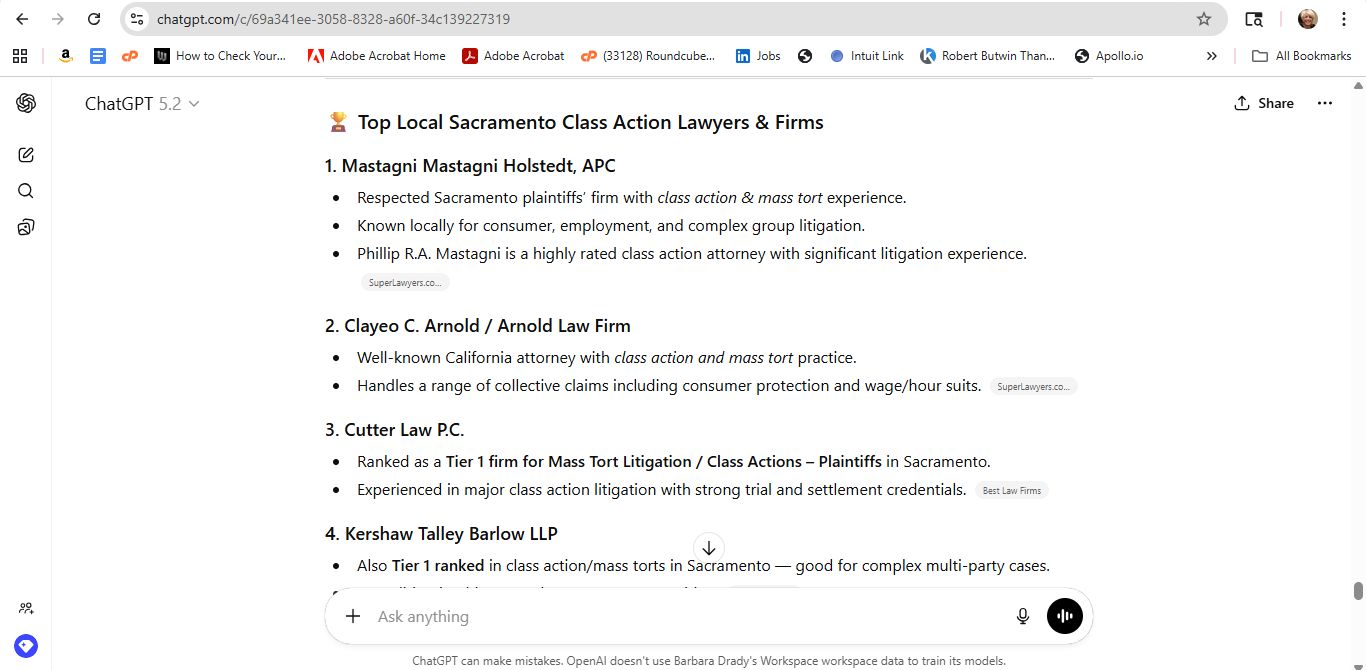Reload the current page

(x=94, y=19)
